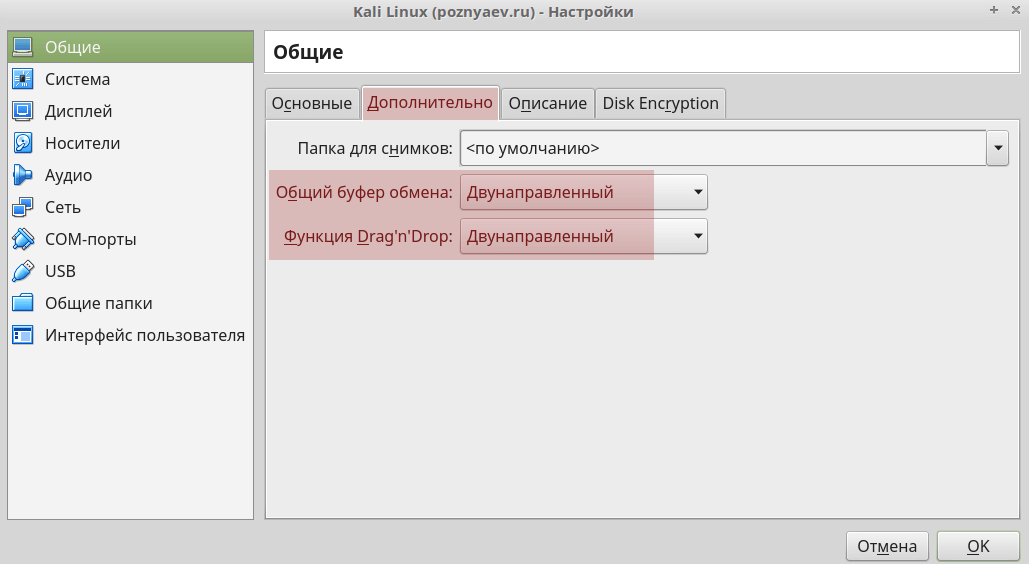Image resolution: width=1029 pixels, height=564 pixels.
Task: Click the Audio (Аудио) speaker icon
Action: [23, 175]
